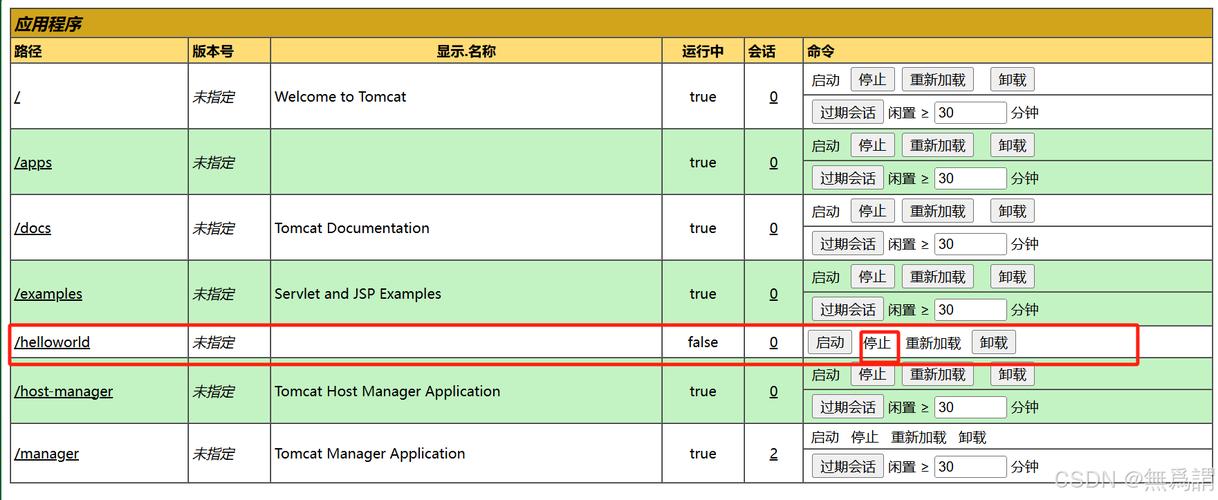Expire sessions for /host-manager
The image size is (1218, 500).
pyautogui.click(x=848, y=408)
